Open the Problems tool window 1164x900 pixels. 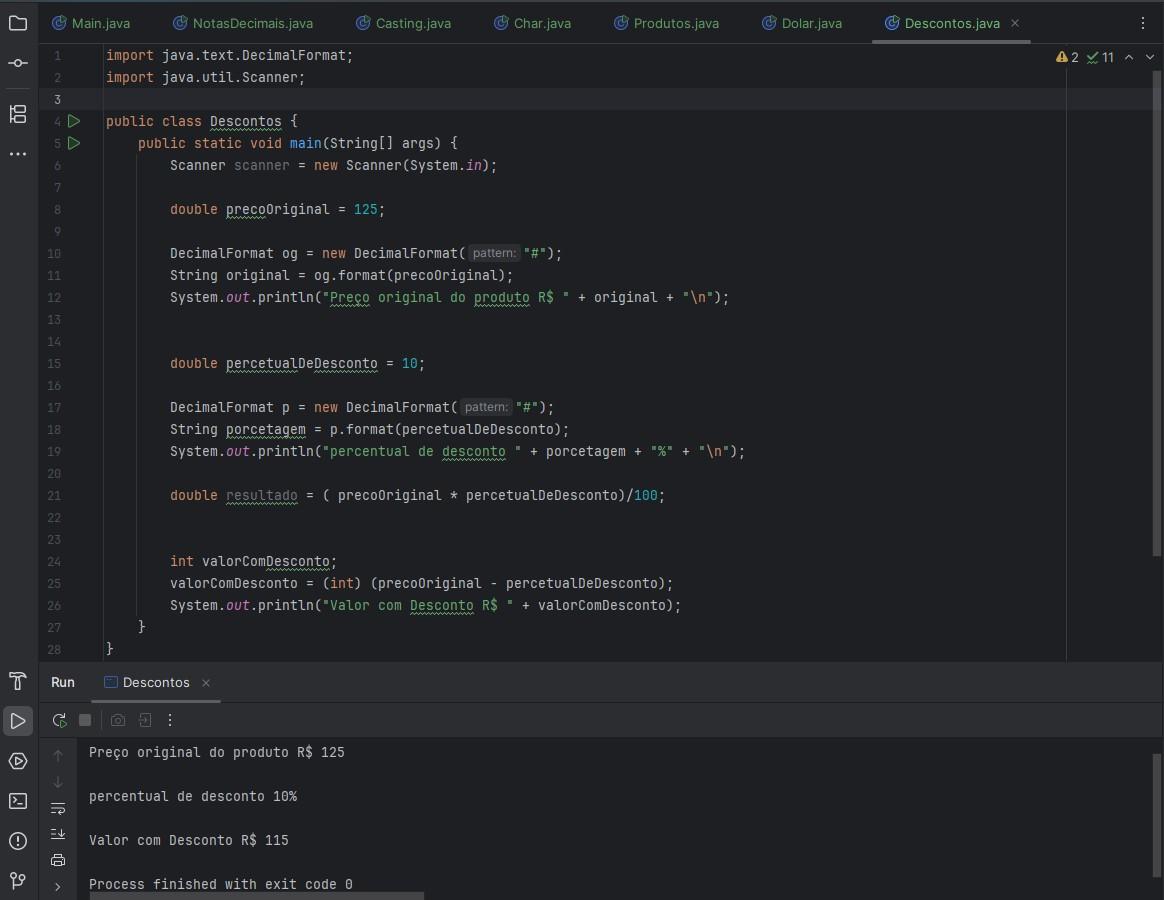[x=18, y=841]
